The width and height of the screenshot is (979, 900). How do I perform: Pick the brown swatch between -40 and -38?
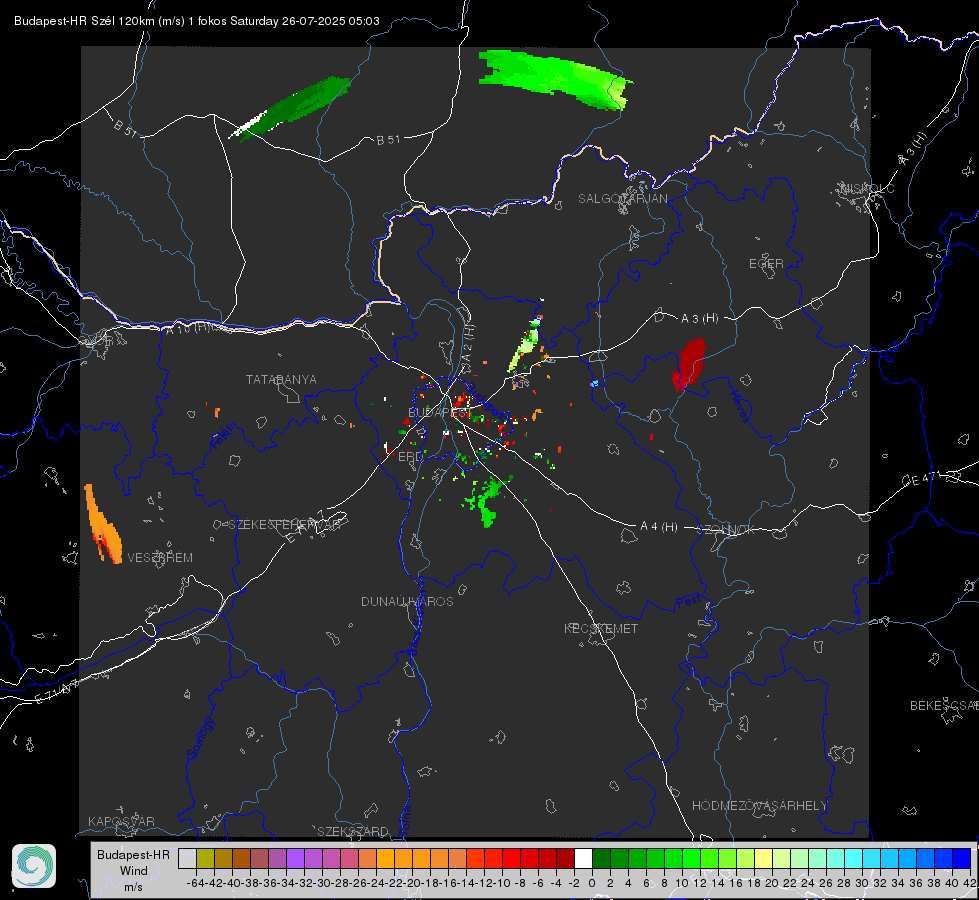(242, 858)
